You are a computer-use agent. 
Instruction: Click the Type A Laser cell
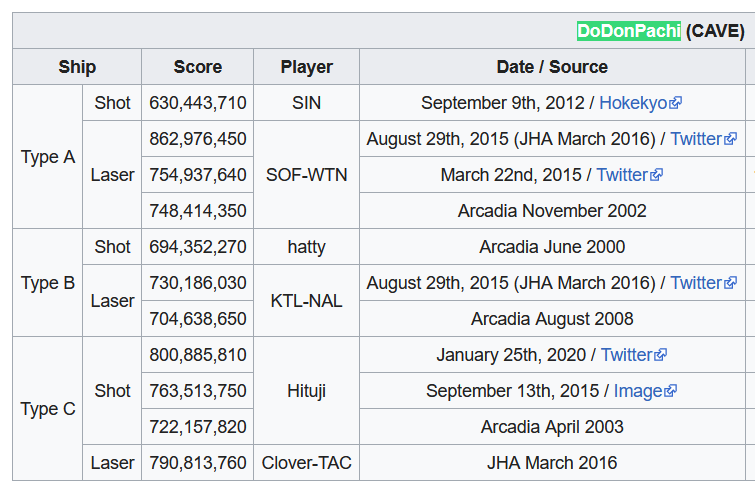point(112,175)
